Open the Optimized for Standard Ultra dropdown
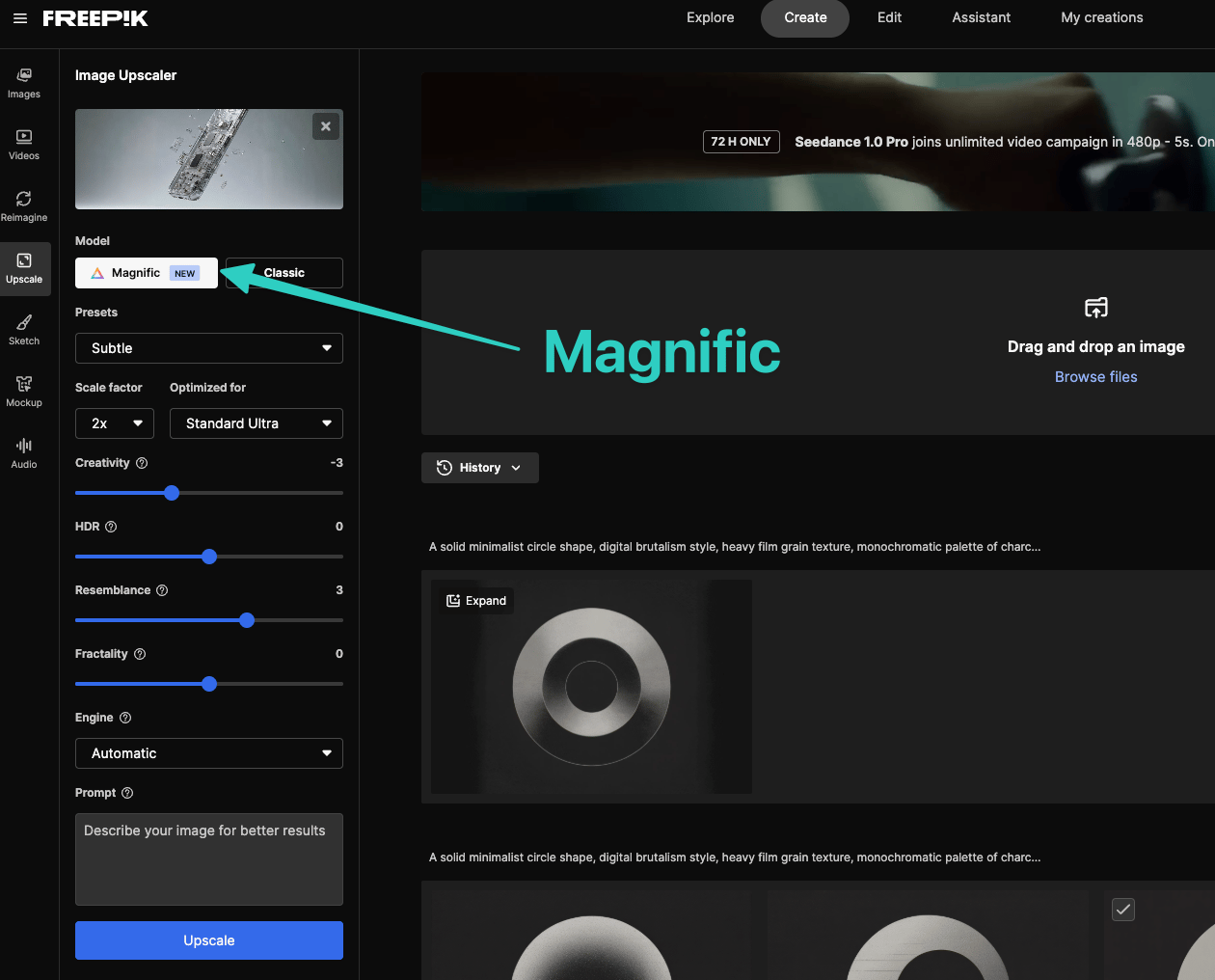 tap(256, 423)
